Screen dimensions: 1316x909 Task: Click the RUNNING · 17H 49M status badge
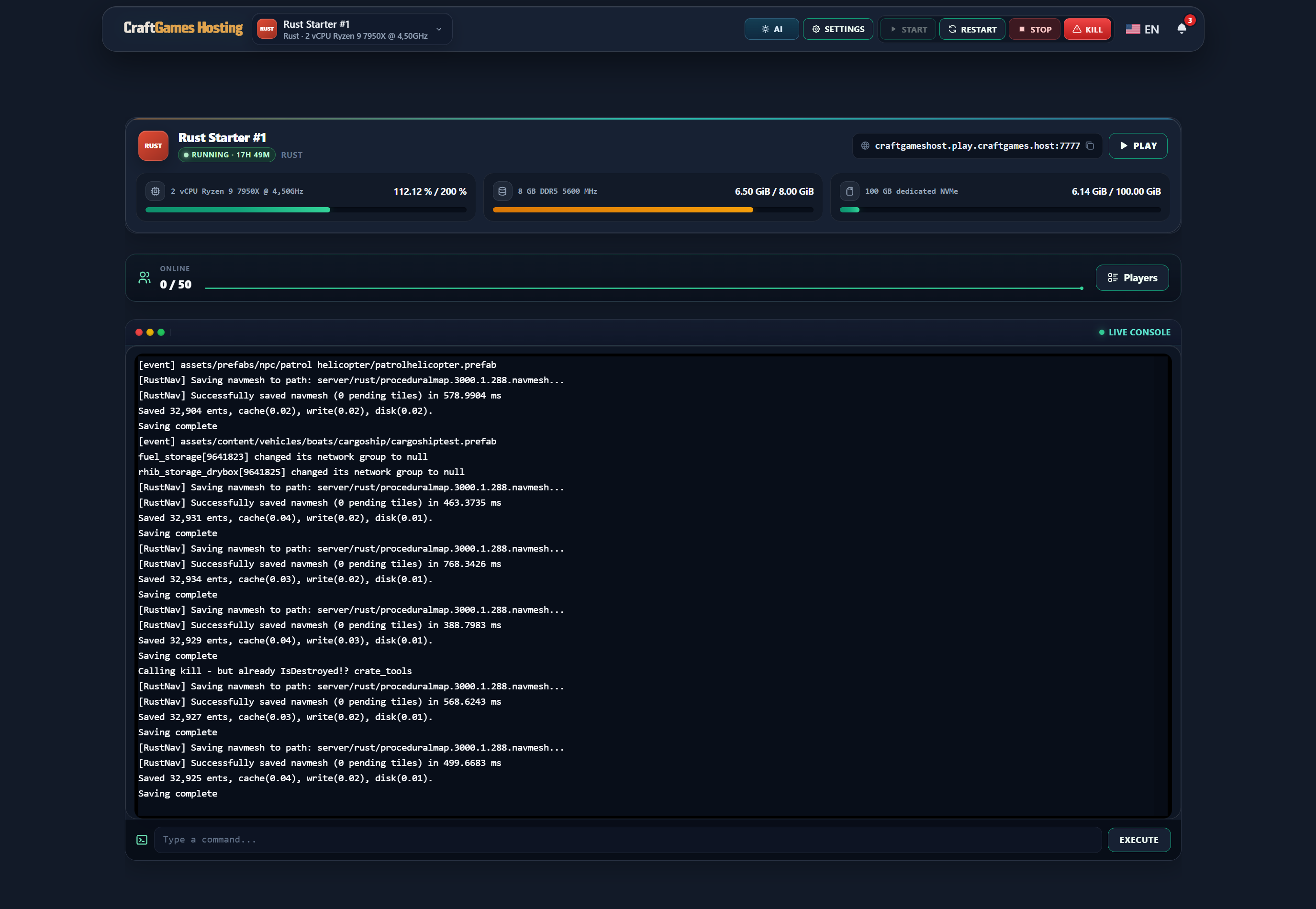tap(227, 155)
